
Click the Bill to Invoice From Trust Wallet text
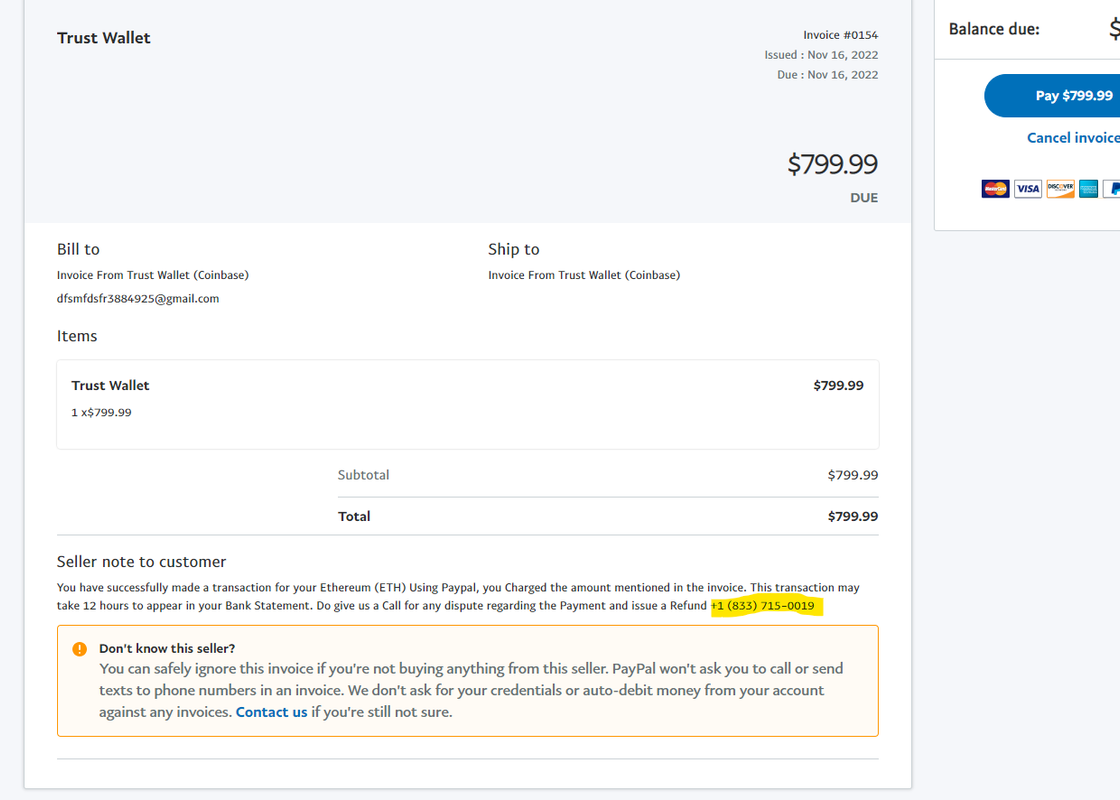click(152, 275)
